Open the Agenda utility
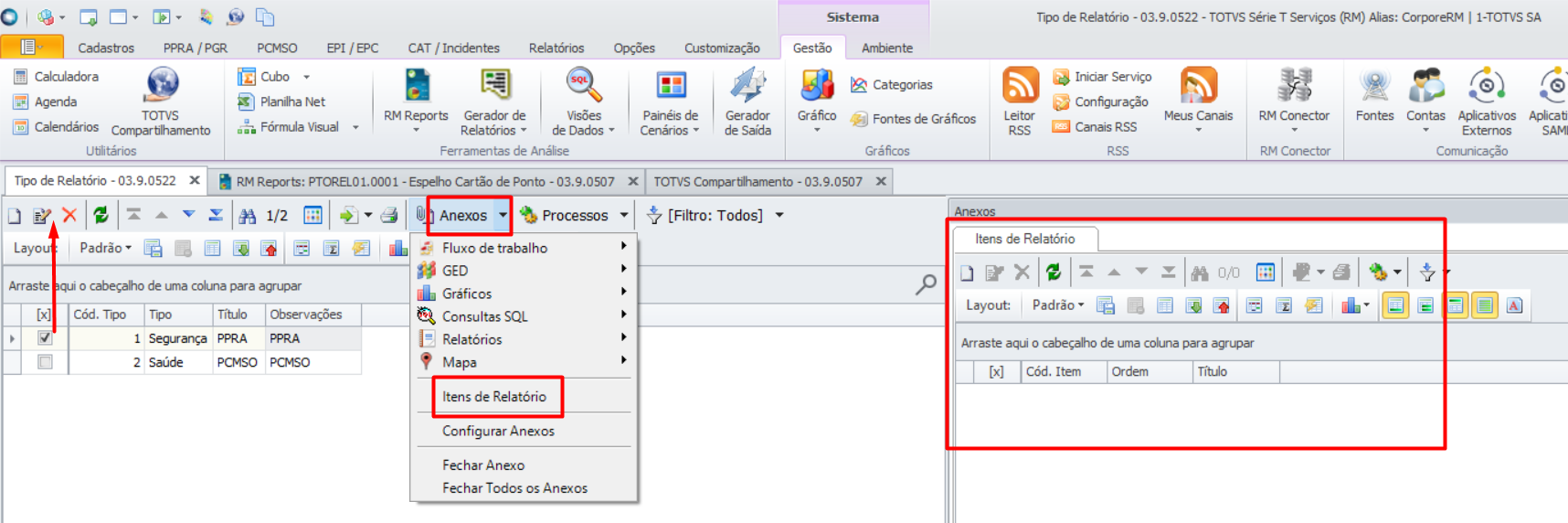This screenshot has width=1568, height=523. coord(46,101)
